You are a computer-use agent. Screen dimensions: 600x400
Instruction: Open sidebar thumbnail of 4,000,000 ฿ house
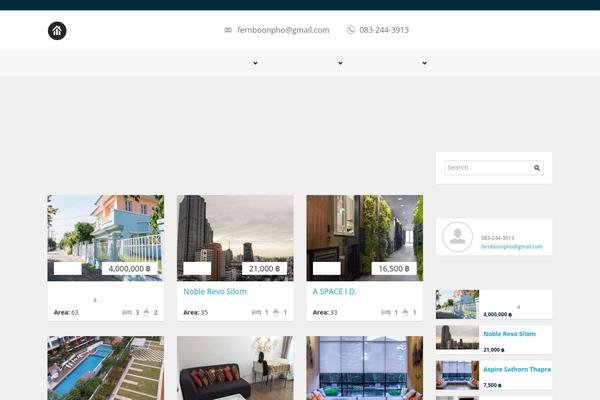[457, 304]
